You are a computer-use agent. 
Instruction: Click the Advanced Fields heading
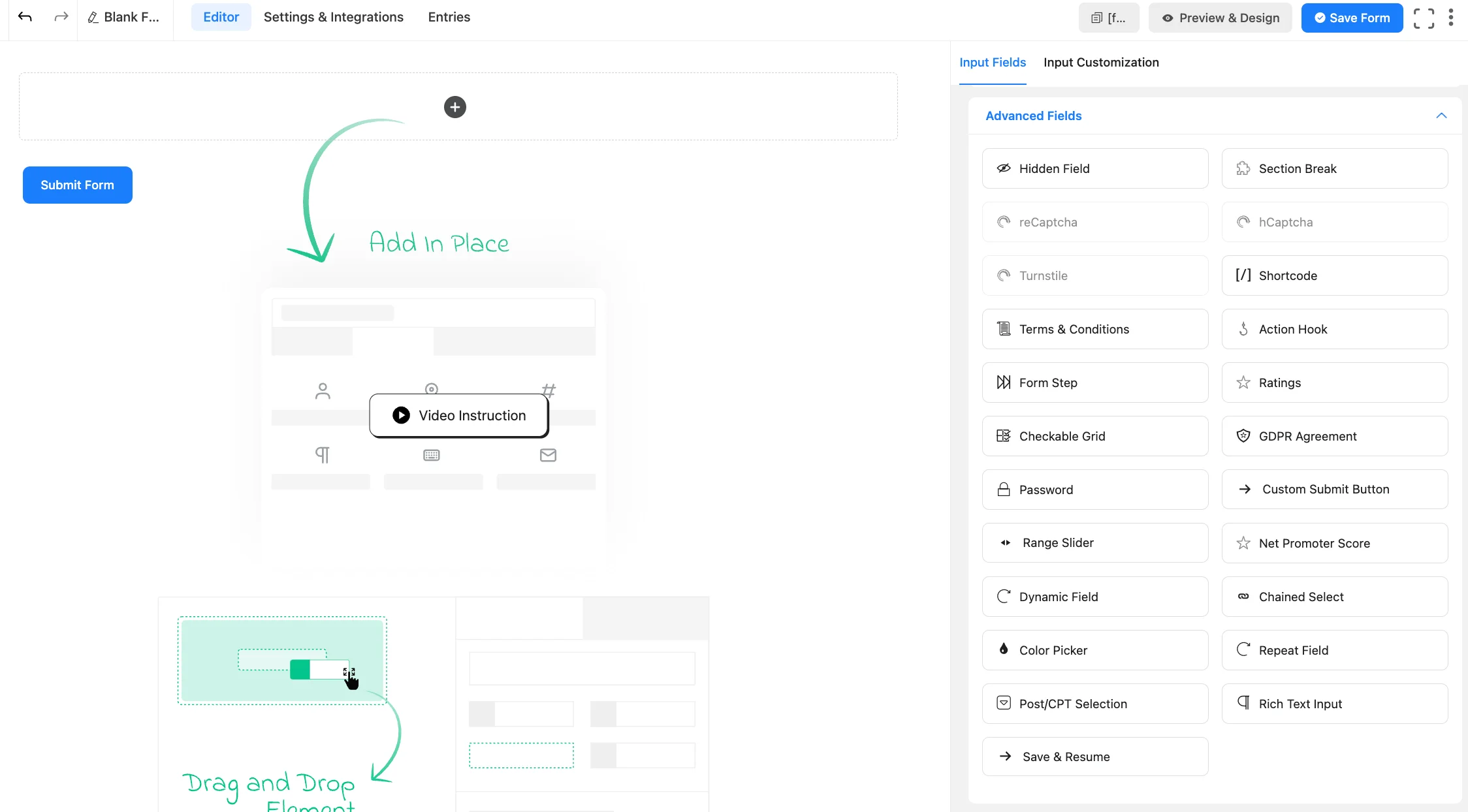coord(1034,116)
